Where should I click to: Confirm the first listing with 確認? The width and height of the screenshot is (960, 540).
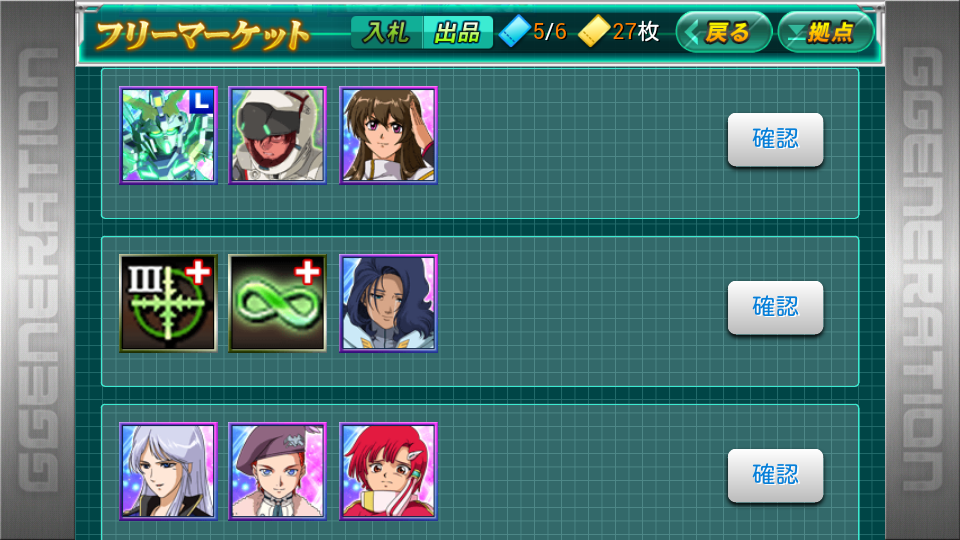[x=775, y=140]
